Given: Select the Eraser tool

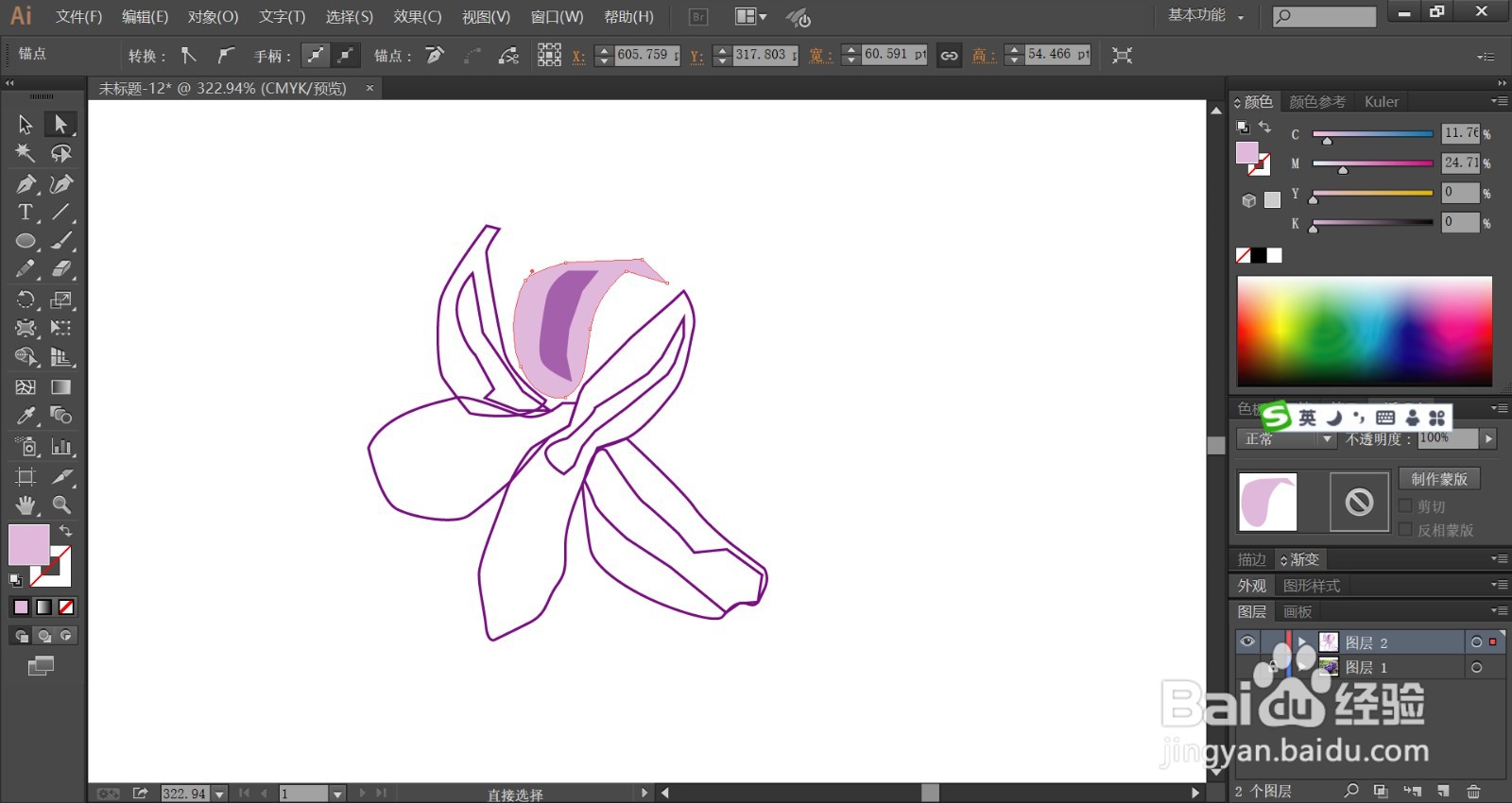Looking at the screenshot, I should pyautogui.click(x=60, y=269).
